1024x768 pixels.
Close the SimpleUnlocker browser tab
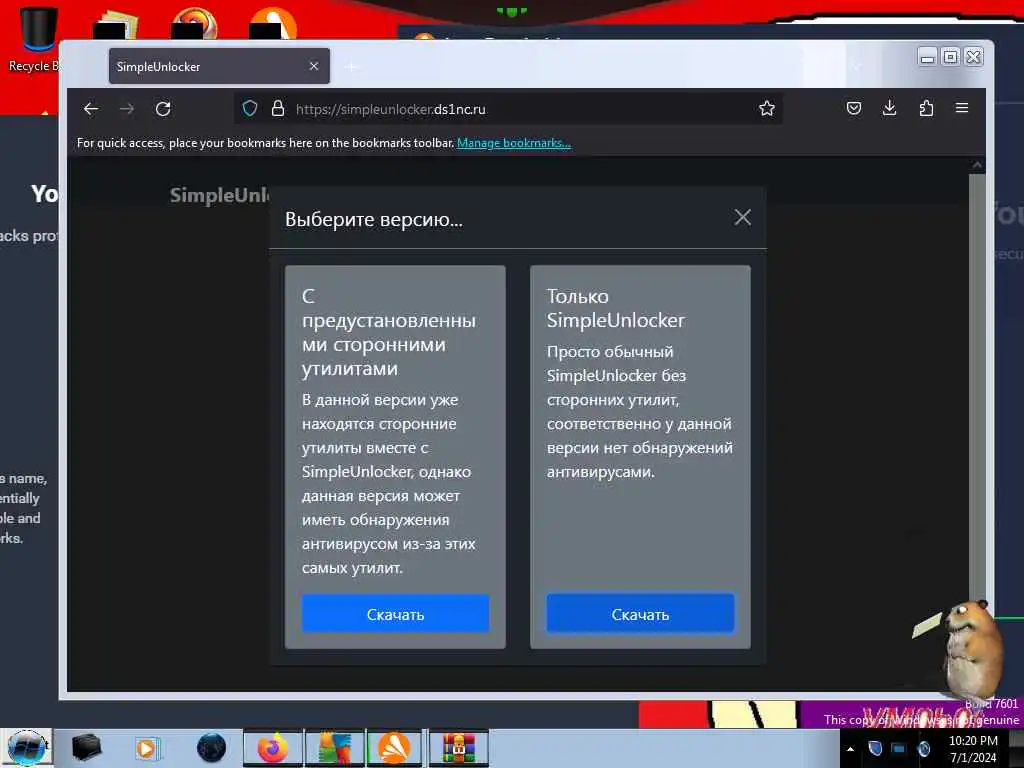point(313,66)
